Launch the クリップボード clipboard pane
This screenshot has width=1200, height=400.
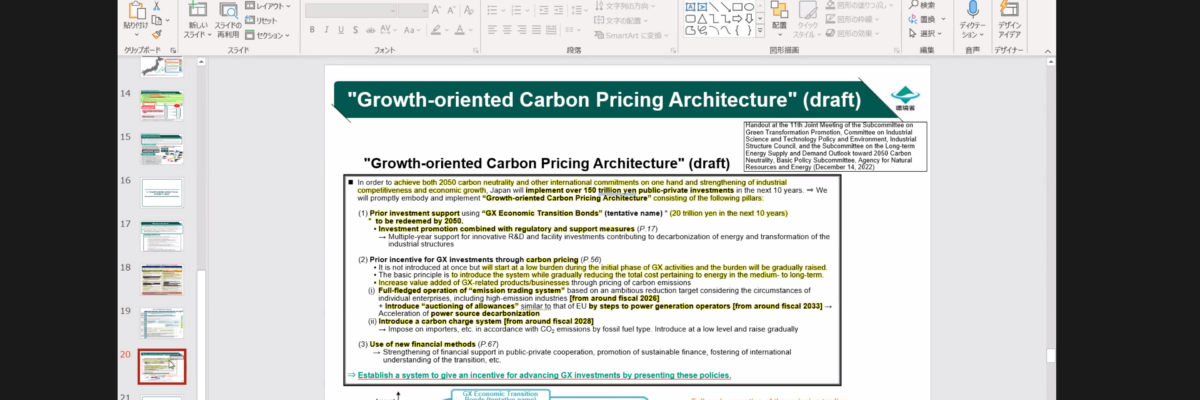(173, 50)
